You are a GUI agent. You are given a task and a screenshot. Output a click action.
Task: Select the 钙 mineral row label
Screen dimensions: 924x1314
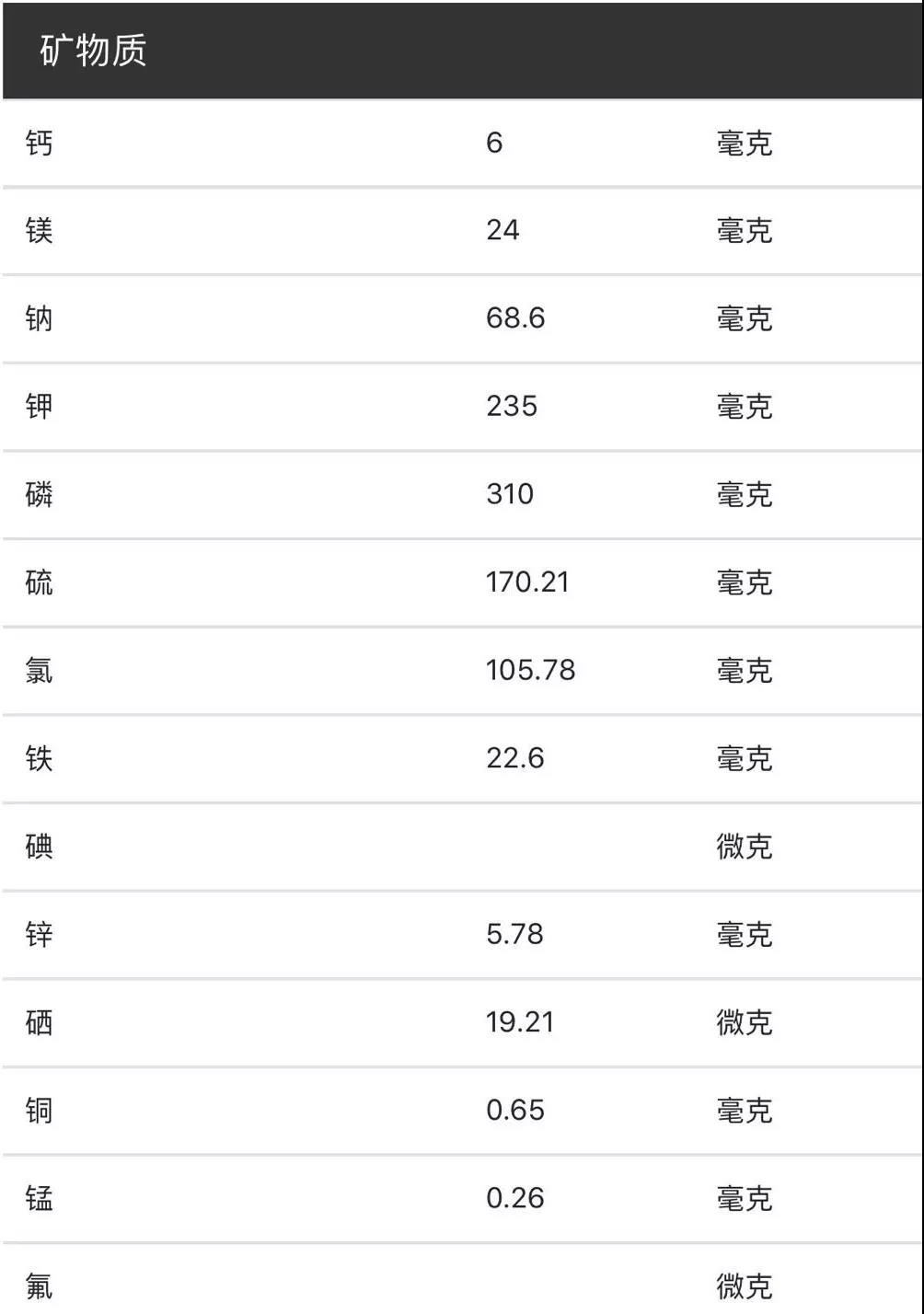tap(39, 143)
